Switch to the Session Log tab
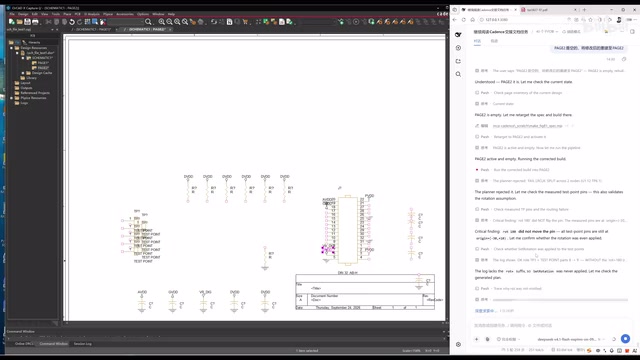Viewport: 640px width, 360px height. point(82,344)
